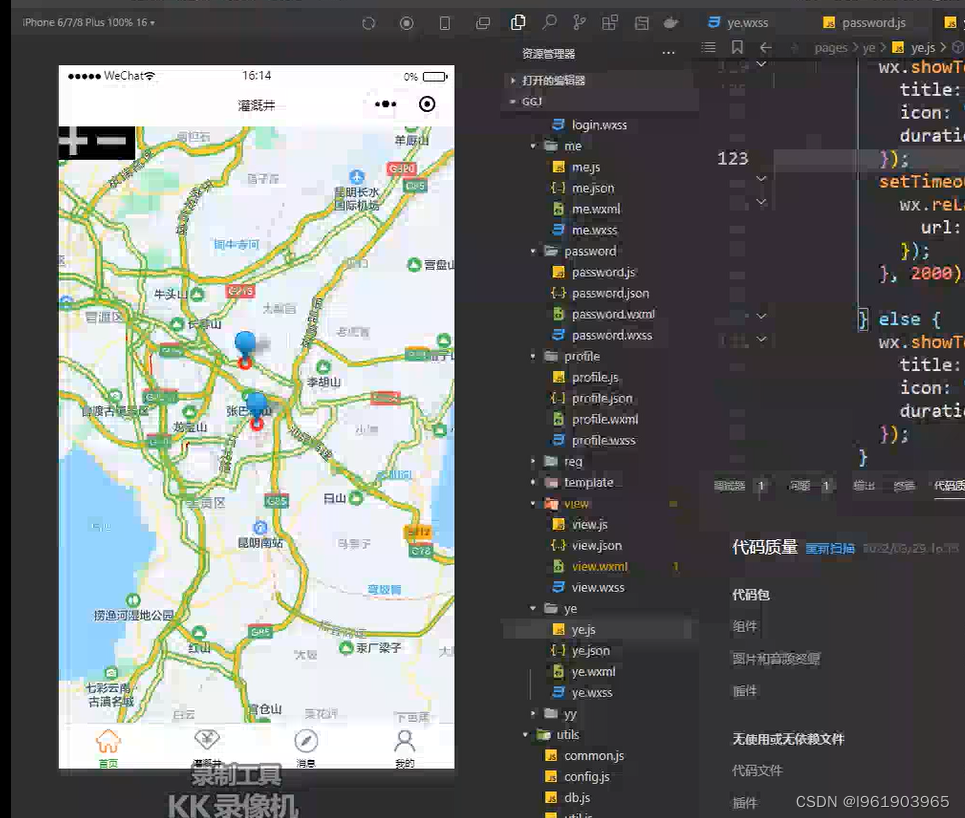
Task: Open the explorer more actions ellipsis
Action: [668, 53]
